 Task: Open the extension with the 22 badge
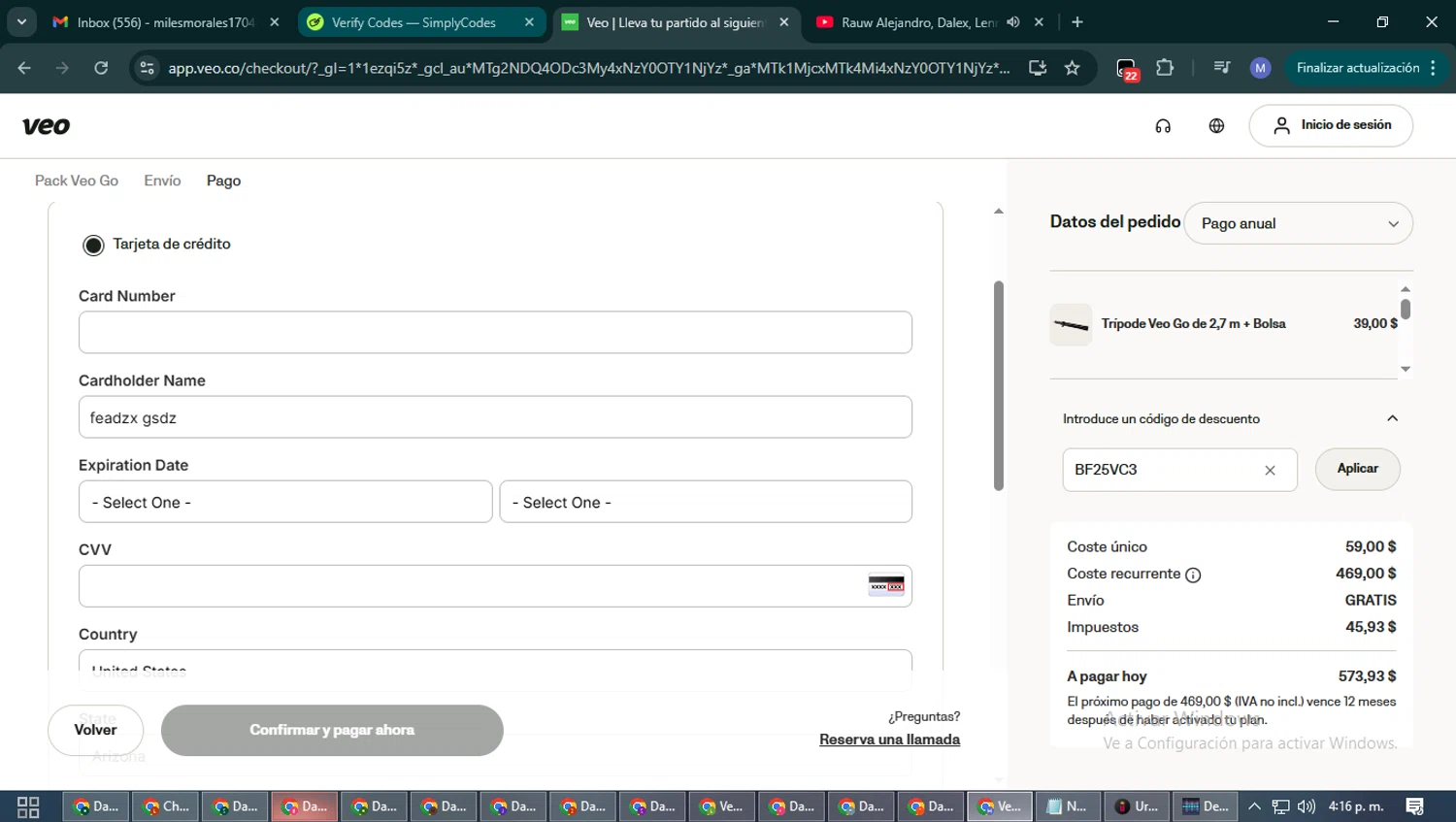click(1127, 69)
